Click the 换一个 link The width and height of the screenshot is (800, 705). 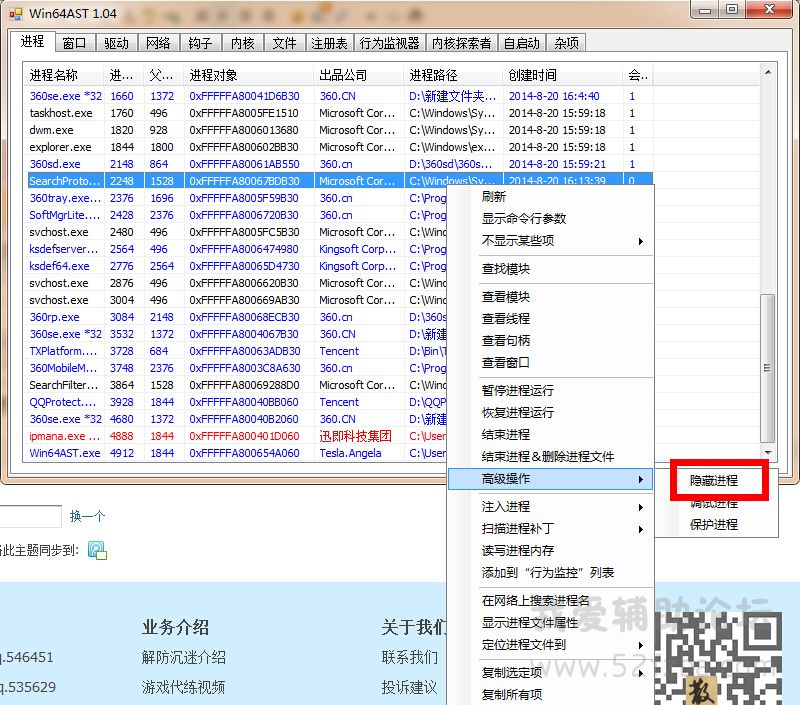[x=87, y=517]
